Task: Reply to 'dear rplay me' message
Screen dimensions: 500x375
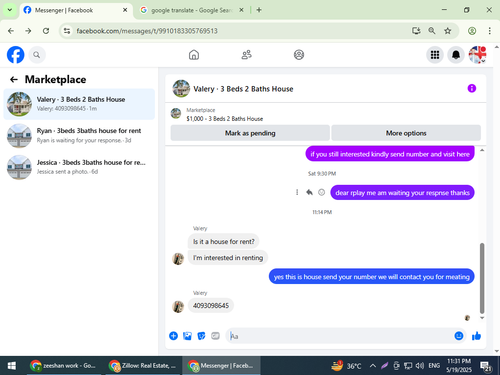Action: tap(309, 192)
